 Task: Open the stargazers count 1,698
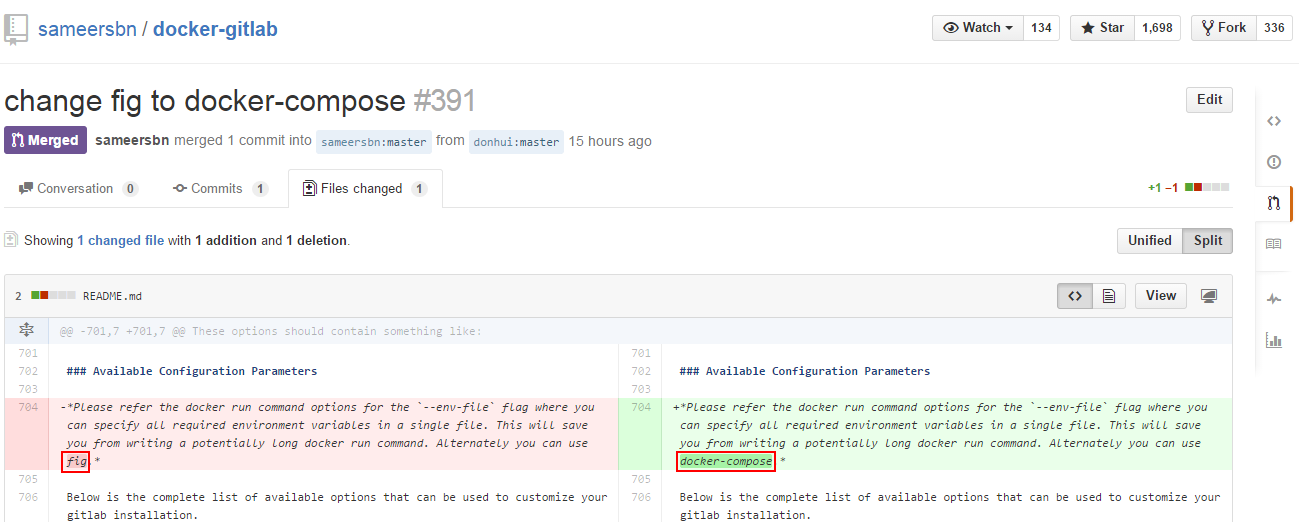pyautogui.click(x=1157, y=28)
